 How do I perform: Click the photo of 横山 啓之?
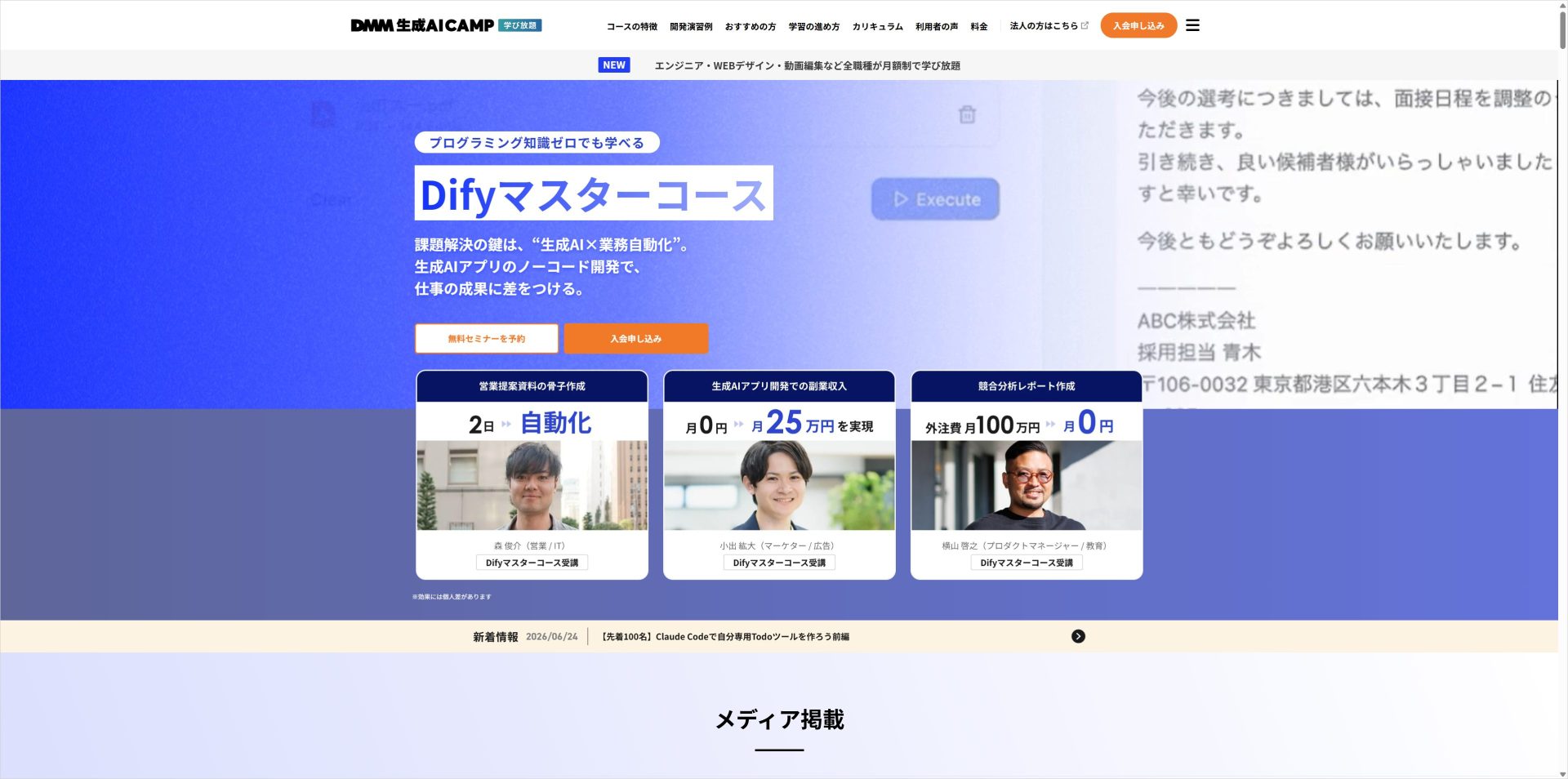(x=1027, y=485)
